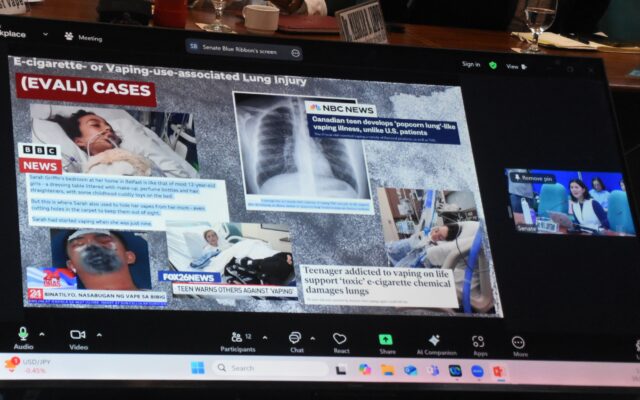The height and width of the screenshot is (400, 640).
Task: Click the green Share screen button
Action: pos(386,344)
